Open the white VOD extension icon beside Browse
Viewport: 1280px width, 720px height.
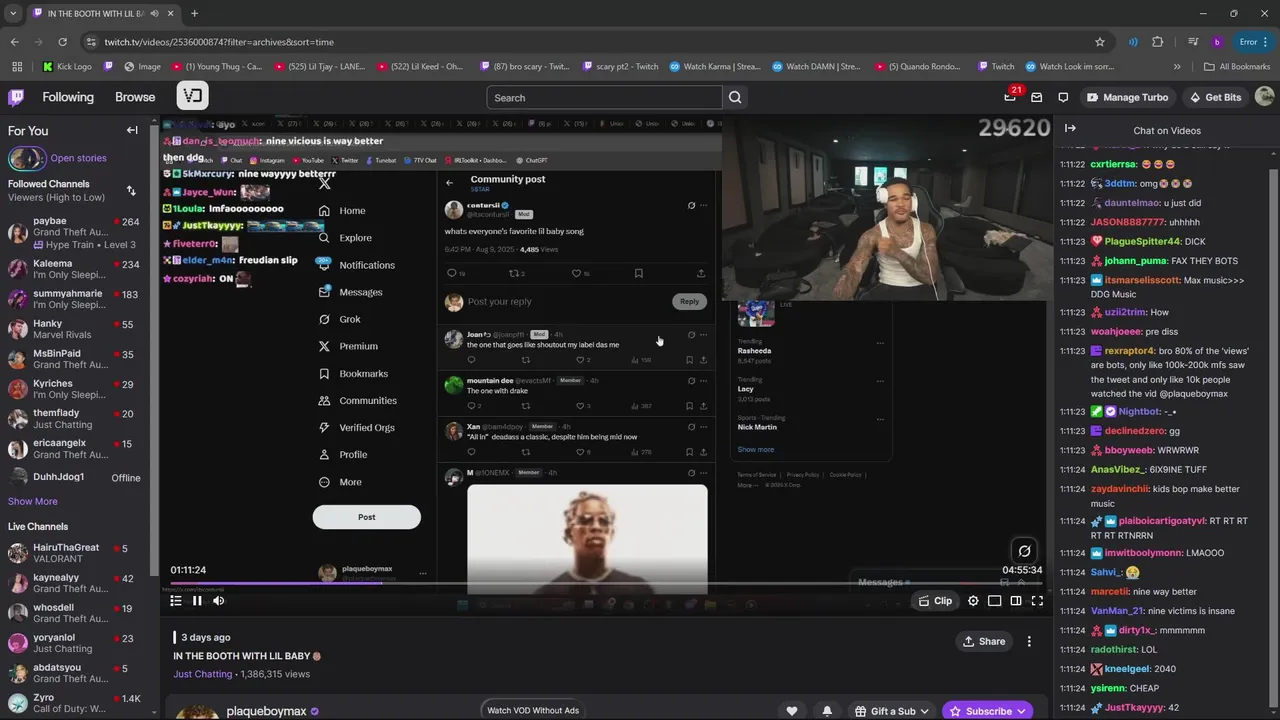click(193, 96)
